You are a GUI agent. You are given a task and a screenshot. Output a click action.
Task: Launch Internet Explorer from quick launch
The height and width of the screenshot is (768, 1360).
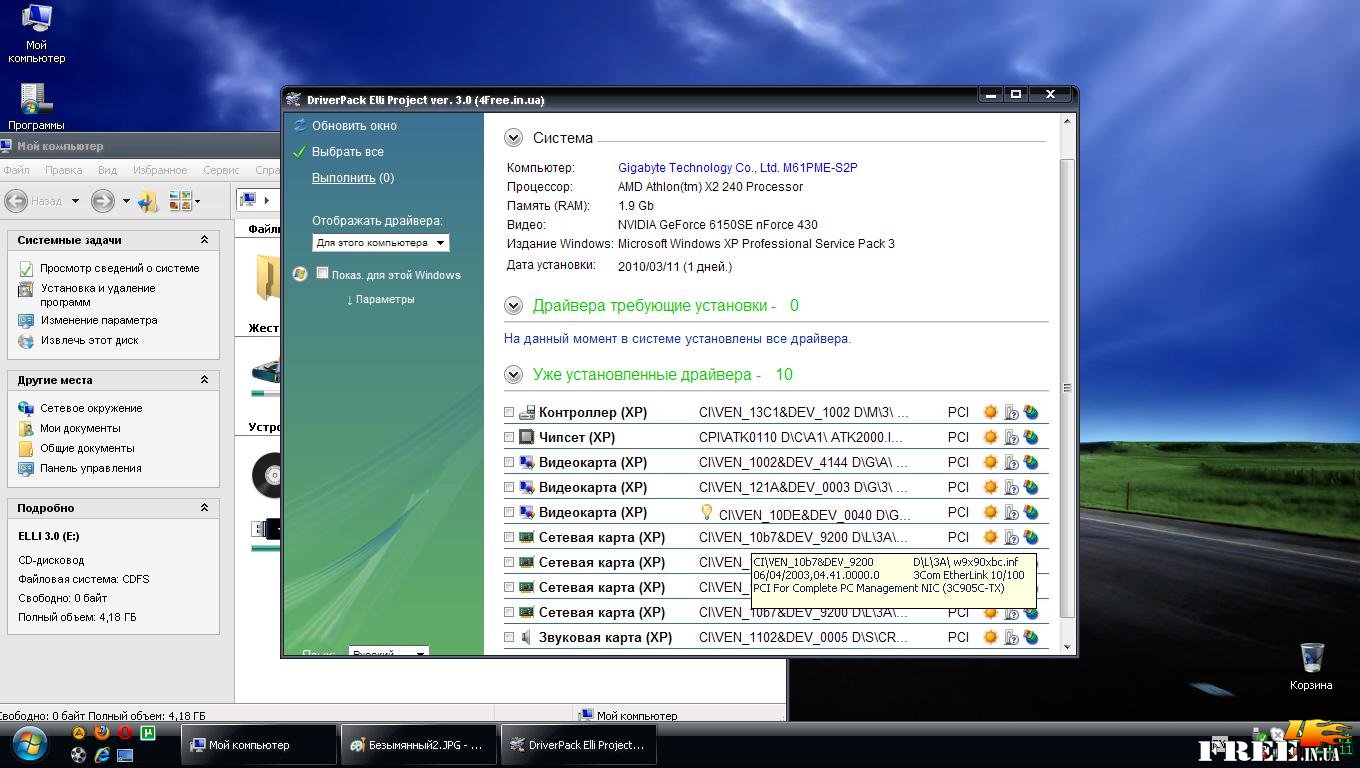(102, 755)
